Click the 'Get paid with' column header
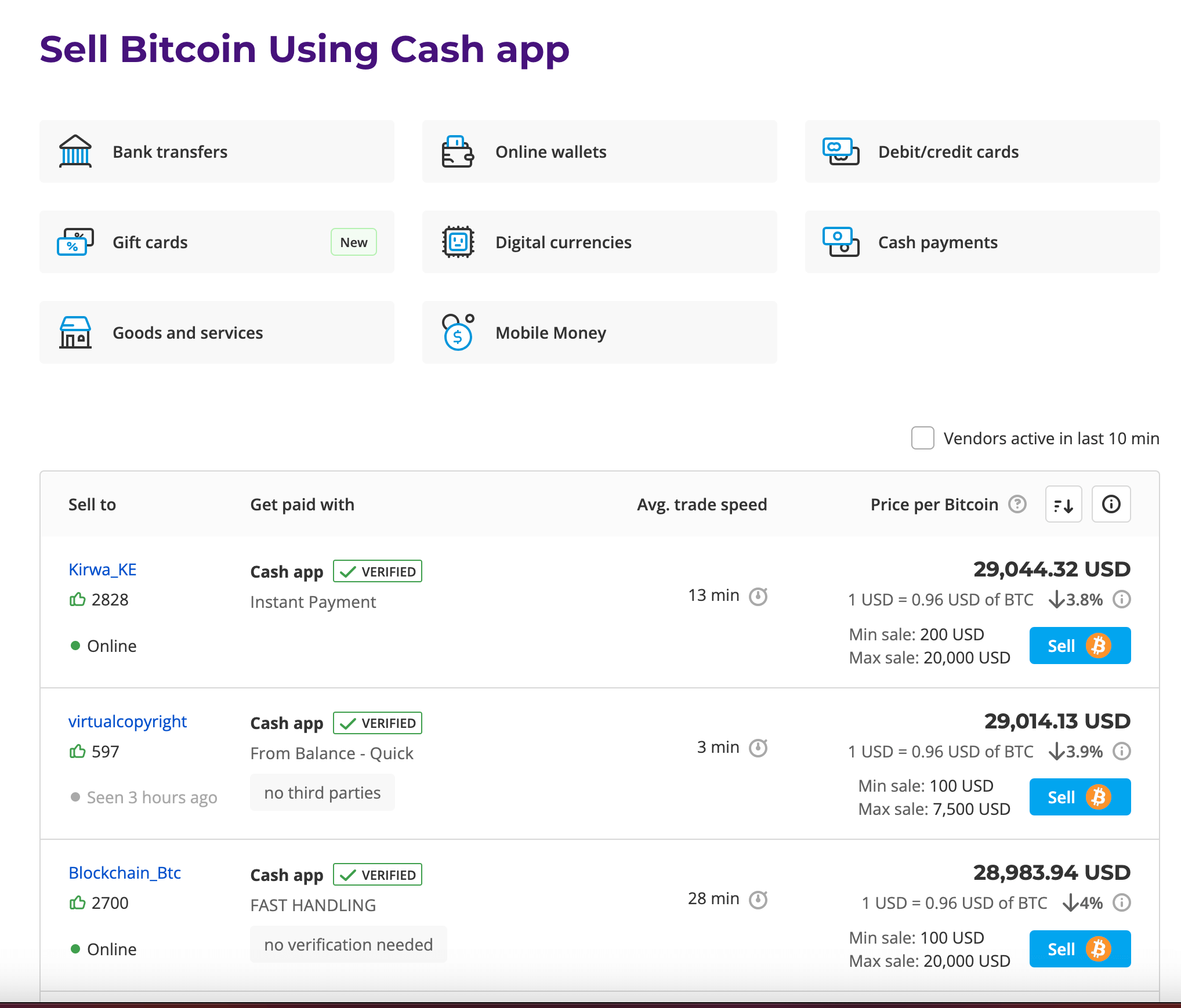 [302, 505]
